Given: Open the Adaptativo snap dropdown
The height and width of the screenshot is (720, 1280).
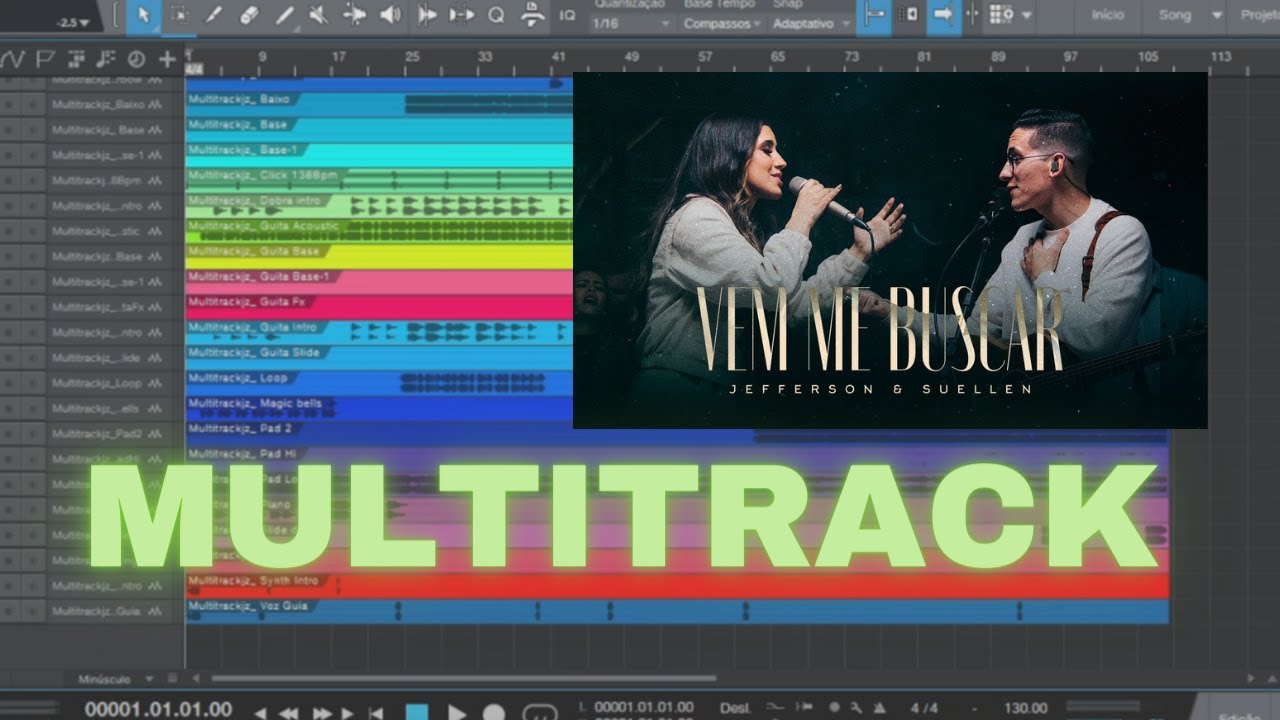Looking at the screenshot, I should click(x=811, y=23).
